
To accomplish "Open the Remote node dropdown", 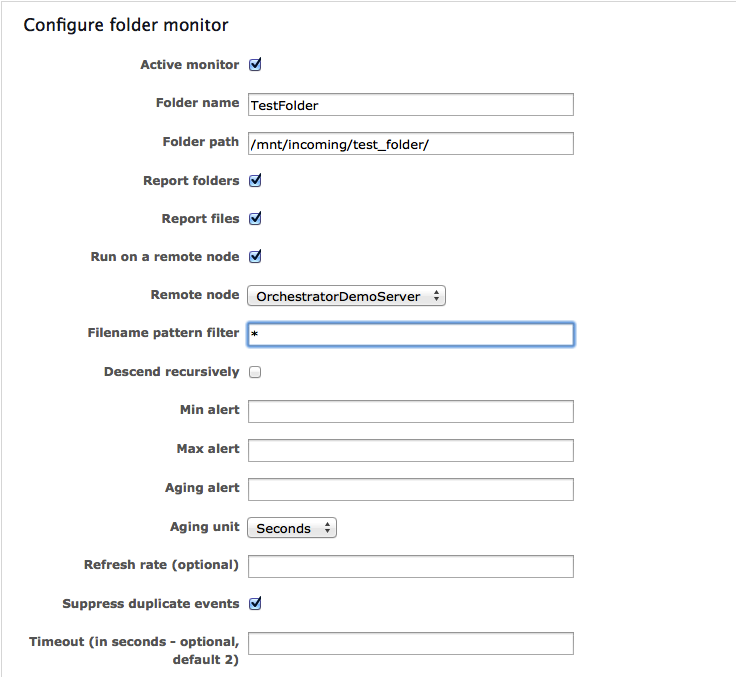I will pyautogui.click(x=346, y=296).
